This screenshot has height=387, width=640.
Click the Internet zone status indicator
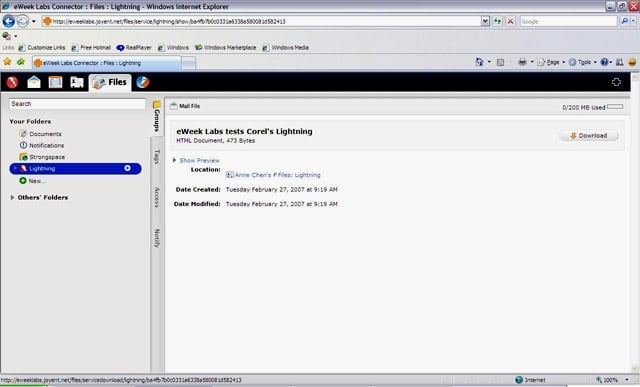tap(531, 380)
